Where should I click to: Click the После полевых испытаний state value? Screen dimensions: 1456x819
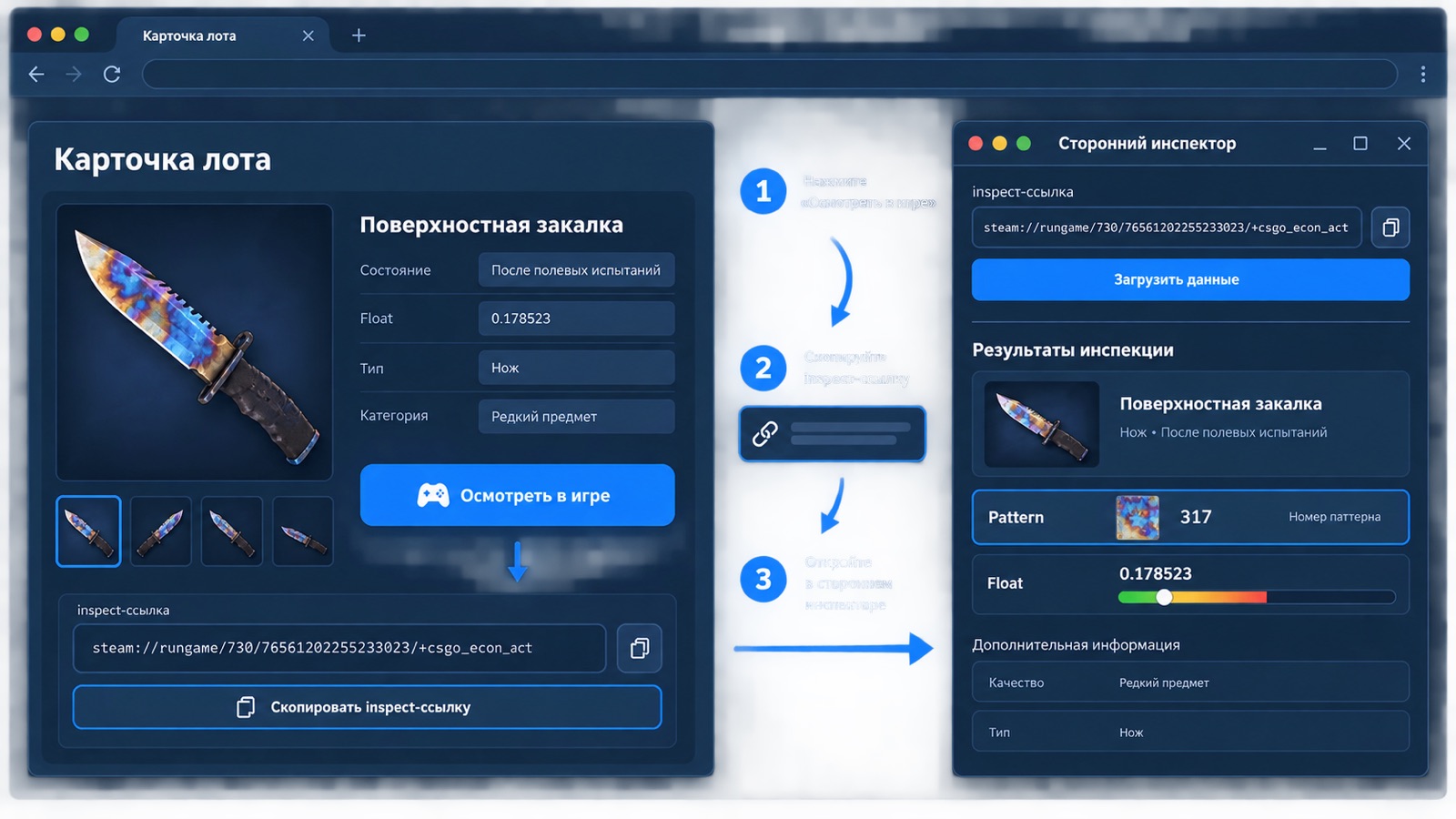coord(576,270)
